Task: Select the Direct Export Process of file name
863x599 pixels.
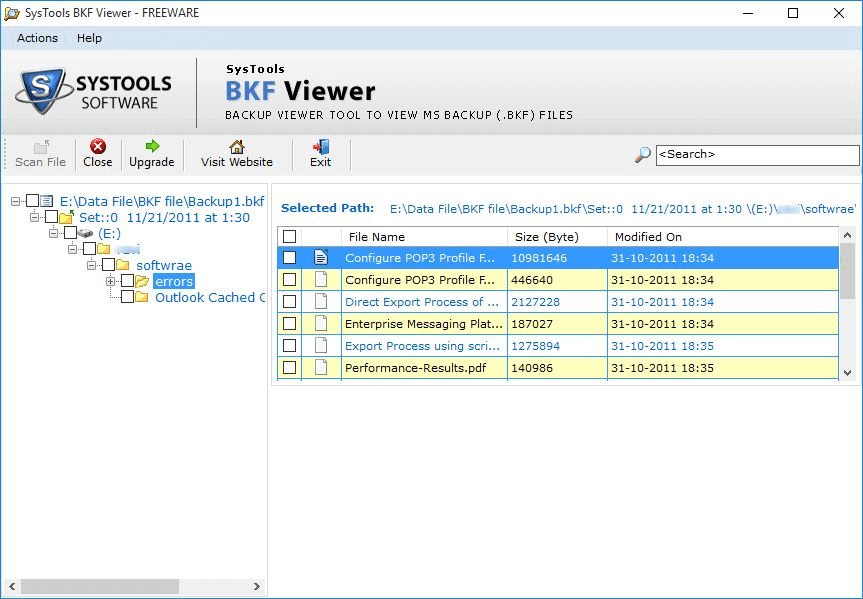Action: (422, 302)
